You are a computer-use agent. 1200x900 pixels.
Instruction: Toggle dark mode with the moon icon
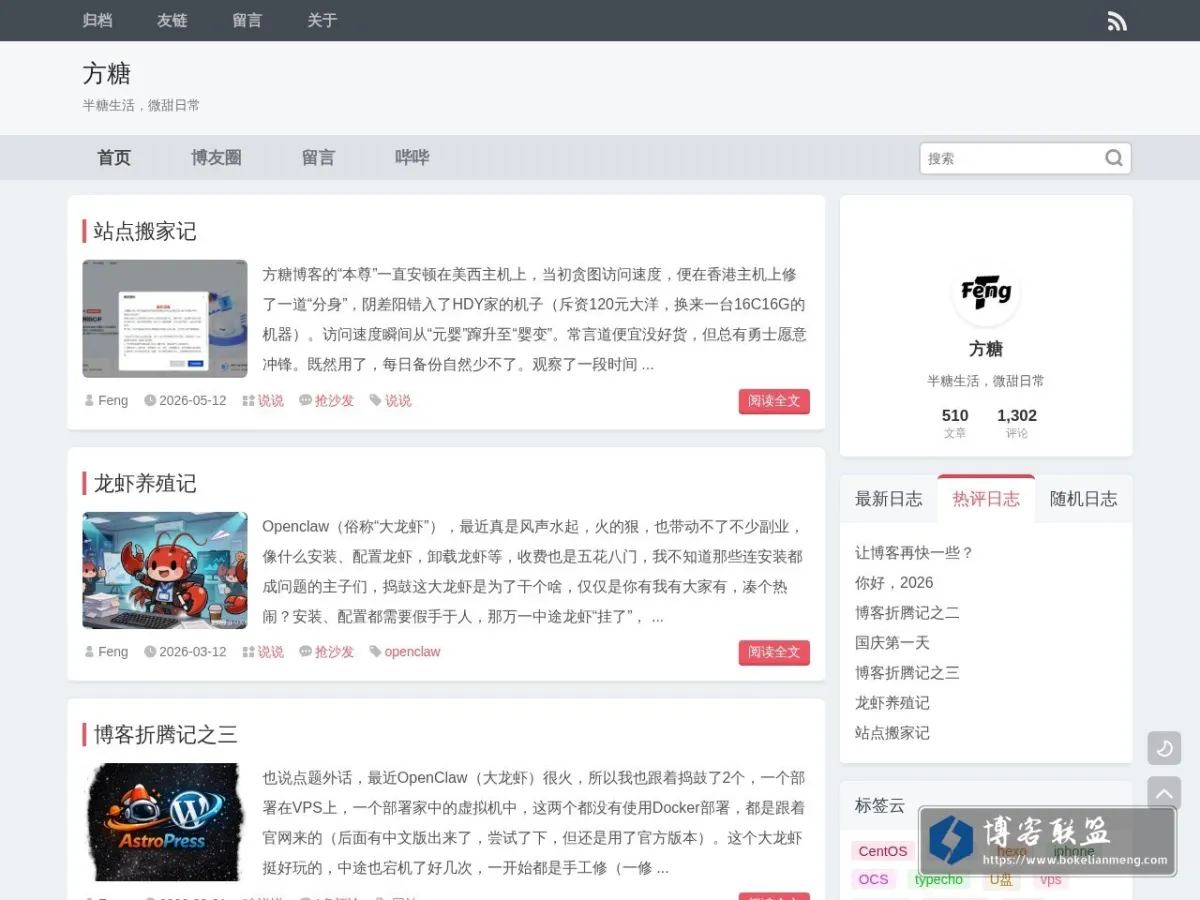pos(1164,748)
